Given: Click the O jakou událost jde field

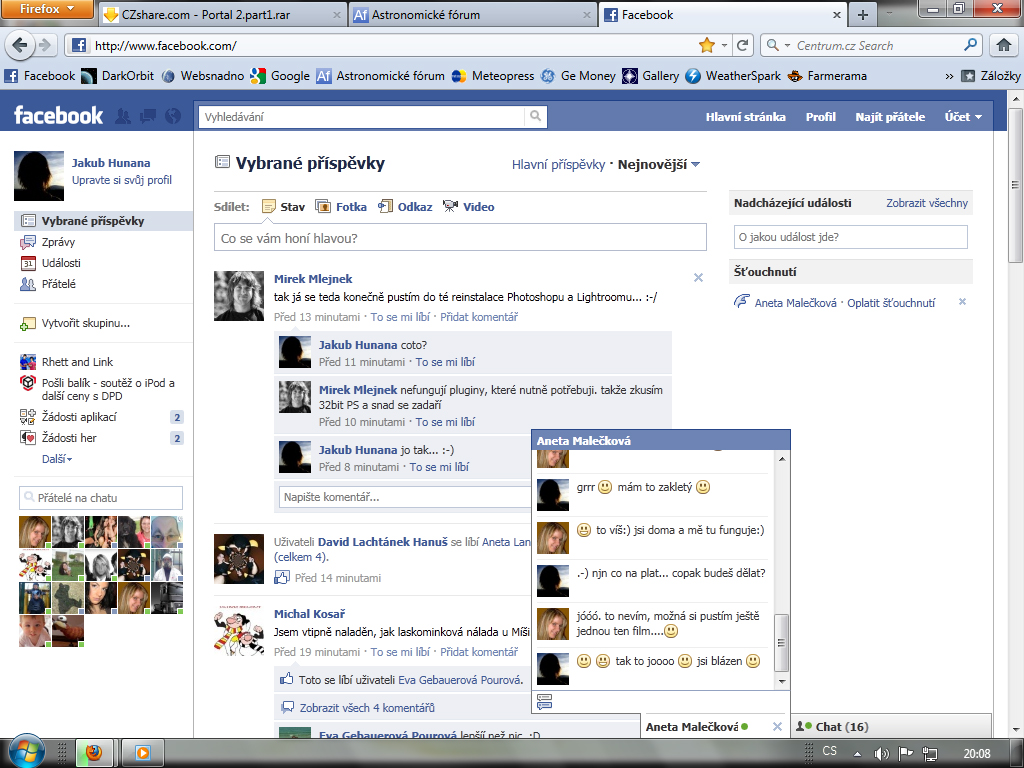Looking at the screenshot, I should [x=850, y=237].
